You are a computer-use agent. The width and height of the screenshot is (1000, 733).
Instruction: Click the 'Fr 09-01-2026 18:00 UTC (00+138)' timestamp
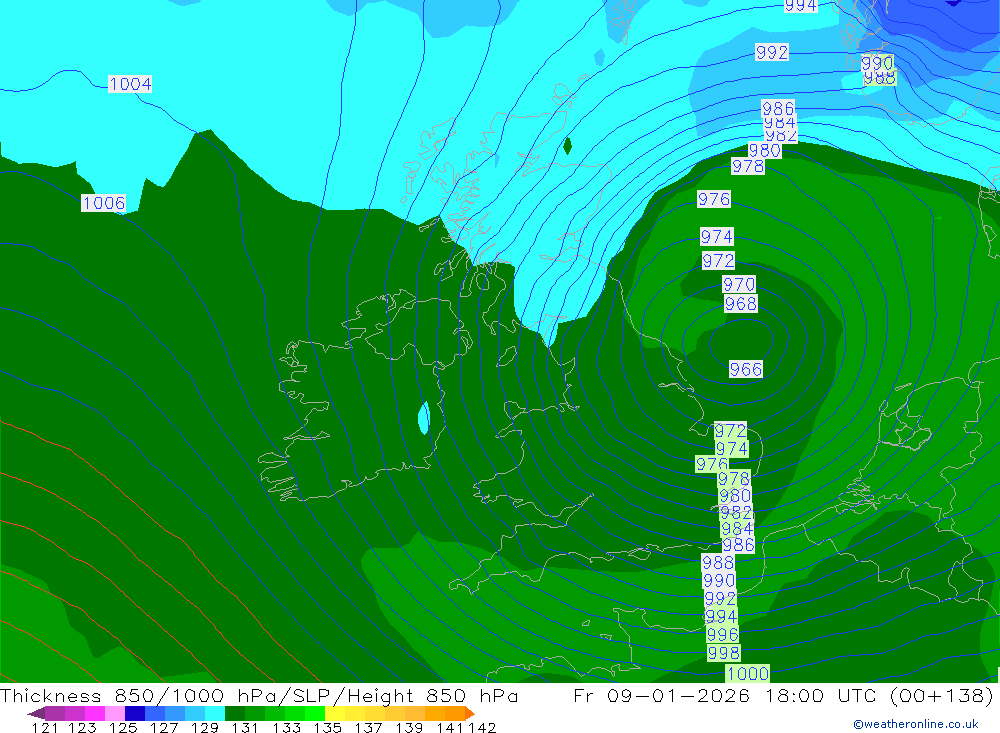[x=784, y=695]
